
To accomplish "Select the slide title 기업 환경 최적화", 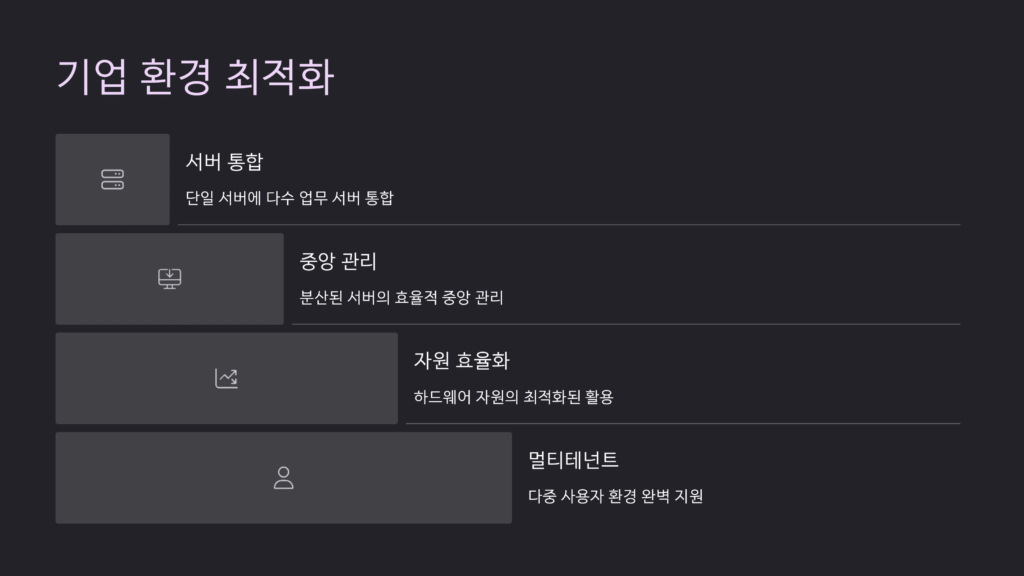I will coord(195,77).
